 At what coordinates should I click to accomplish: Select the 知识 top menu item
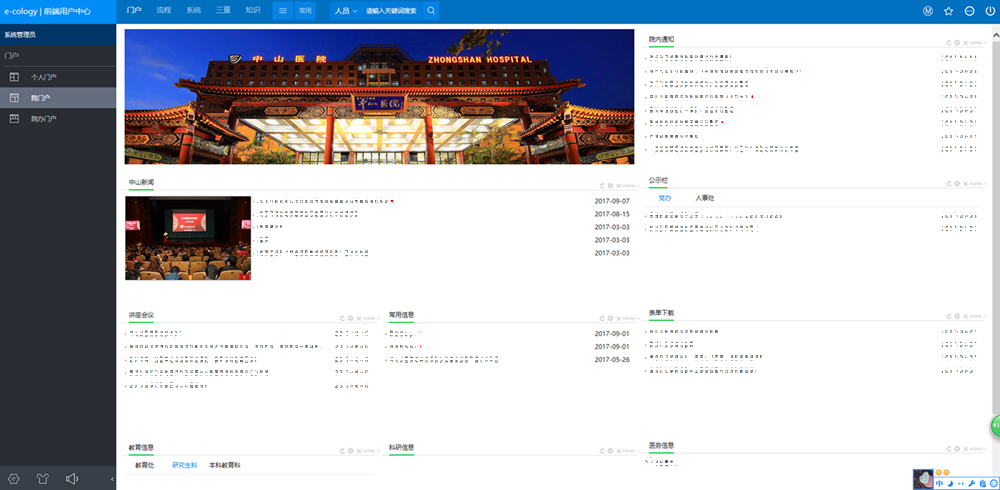[253, 10]
